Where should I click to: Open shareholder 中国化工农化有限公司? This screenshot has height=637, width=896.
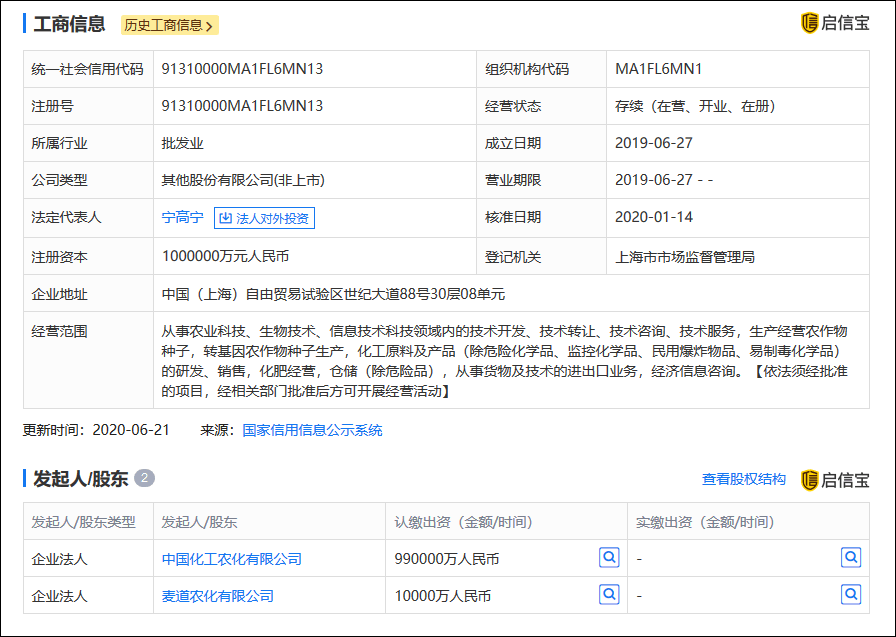pos(231,559)
